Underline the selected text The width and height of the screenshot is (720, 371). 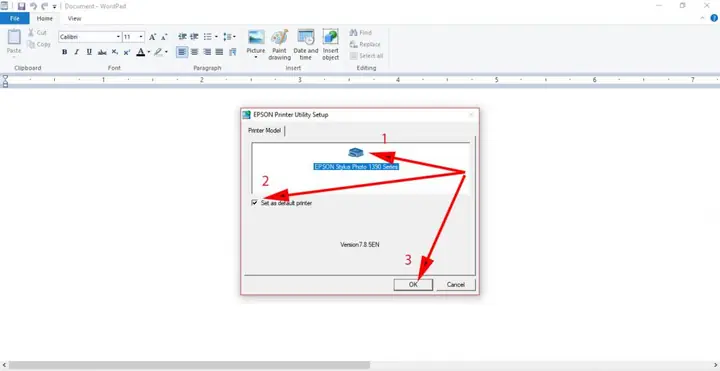point(89,52)
